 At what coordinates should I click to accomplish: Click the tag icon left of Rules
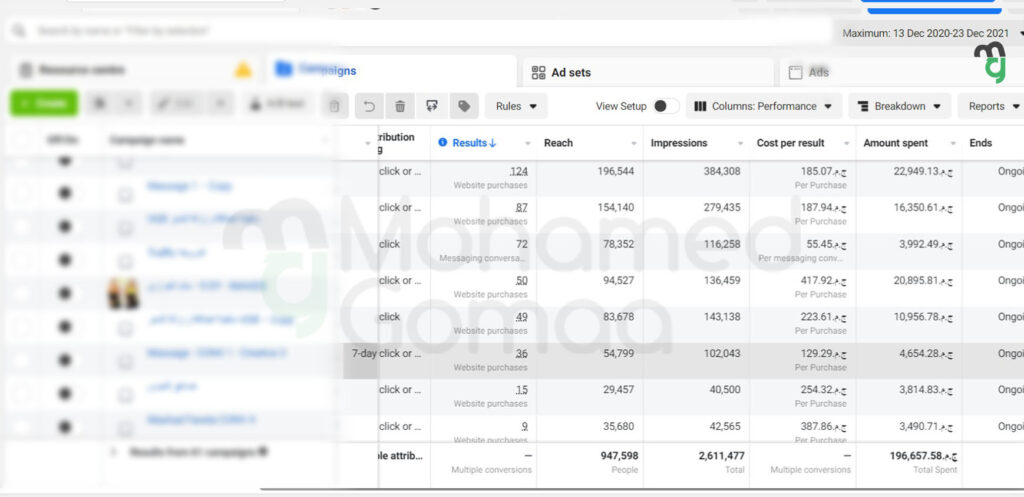(x=463, y=106)
